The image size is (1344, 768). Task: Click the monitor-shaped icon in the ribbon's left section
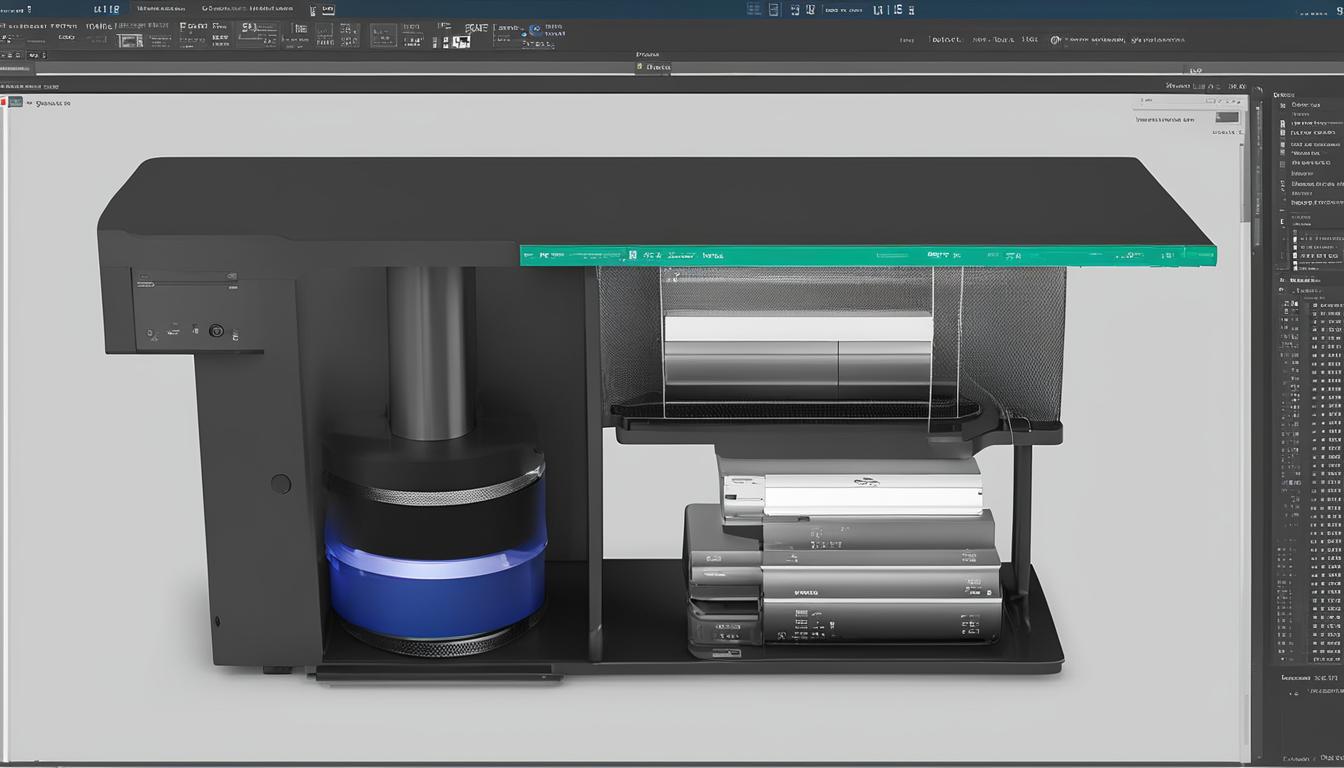(x=129, y=41)
